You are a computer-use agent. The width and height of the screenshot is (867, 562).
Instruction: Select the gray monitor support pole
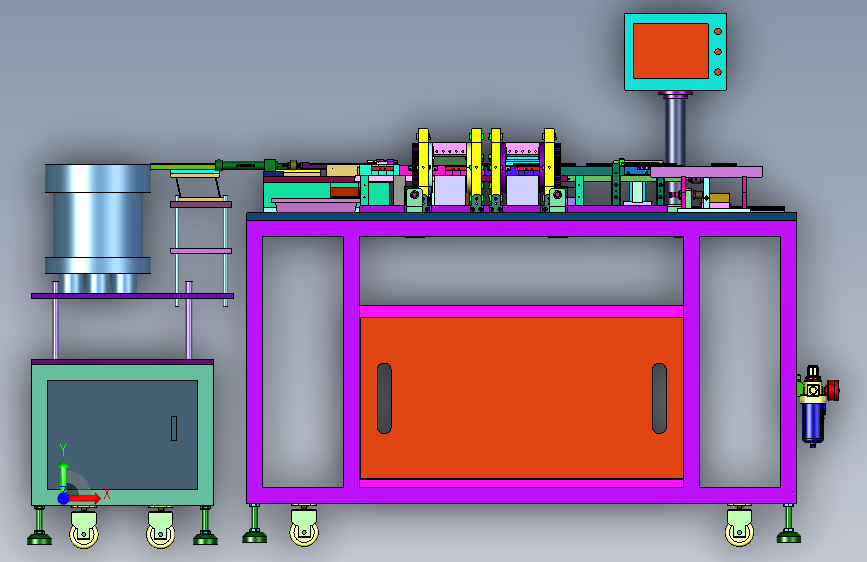click(675, 130)
